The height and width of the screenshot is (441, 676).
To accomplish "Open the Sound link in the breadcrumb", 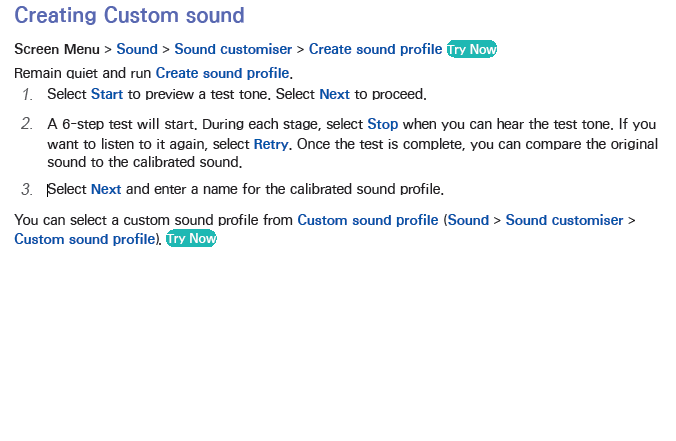I will pos(137,49).
